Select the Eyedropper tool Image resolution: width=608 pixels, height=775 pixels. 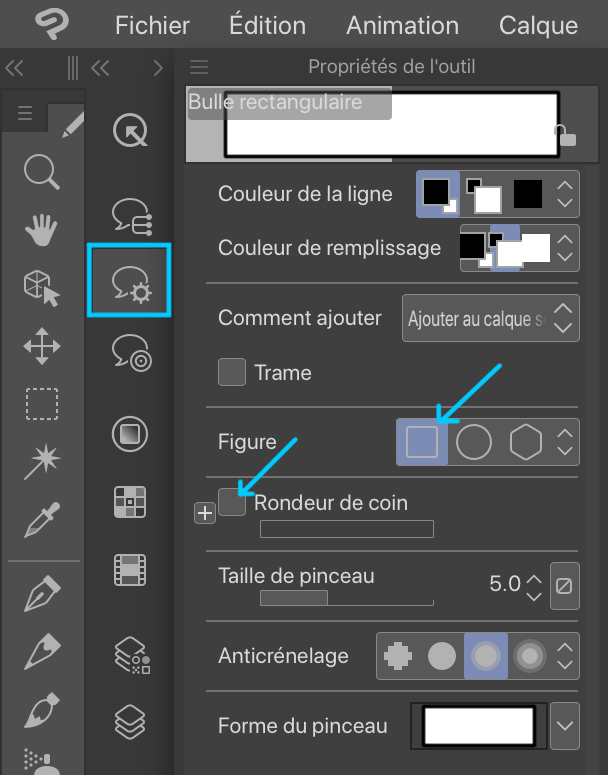click(x=42, y=519)
